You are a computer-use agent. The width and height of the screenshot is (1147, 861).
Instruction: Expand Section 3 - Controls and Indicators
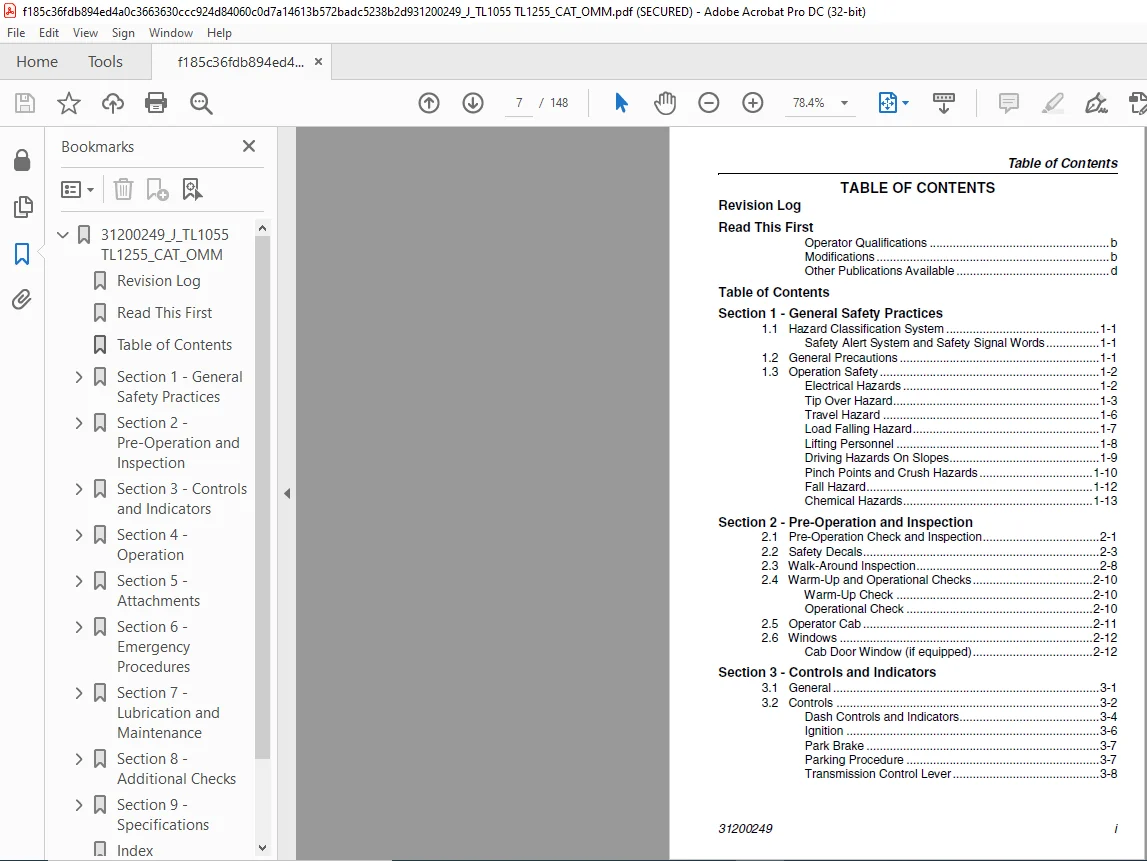pyautogui.click(x=79, y=489)
